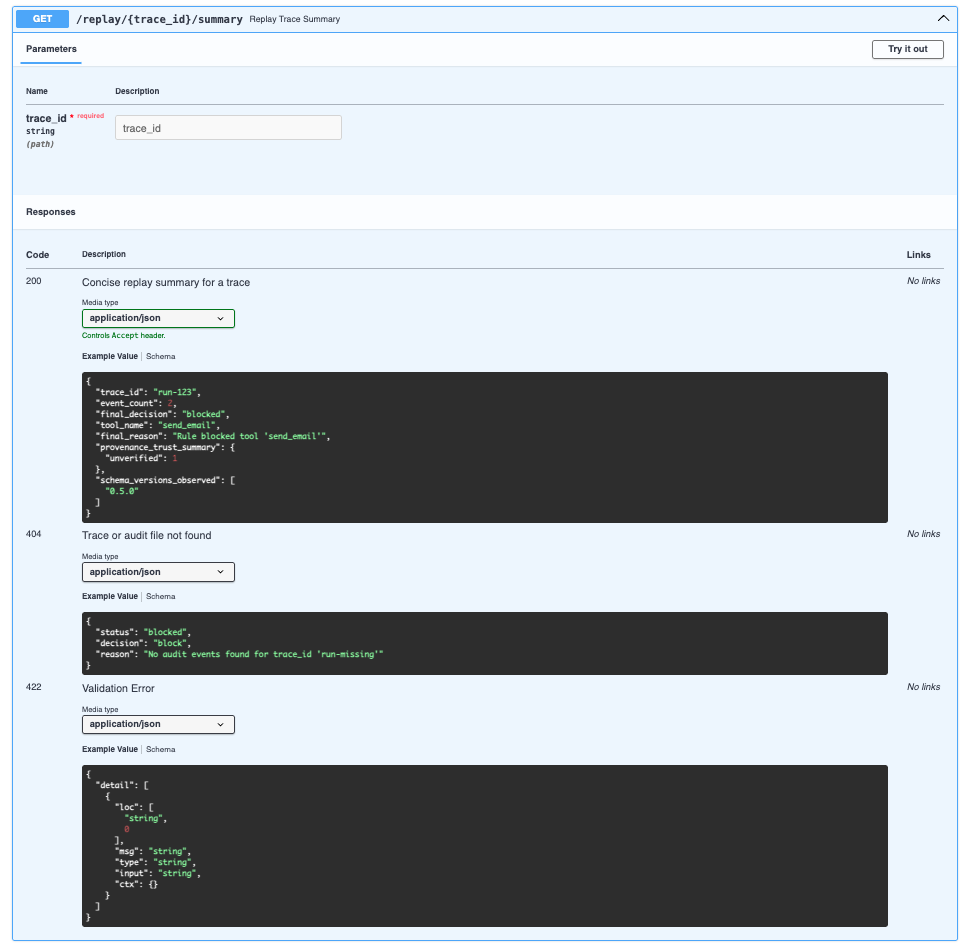Select Example Value for the 404 response

click(110, 596)
